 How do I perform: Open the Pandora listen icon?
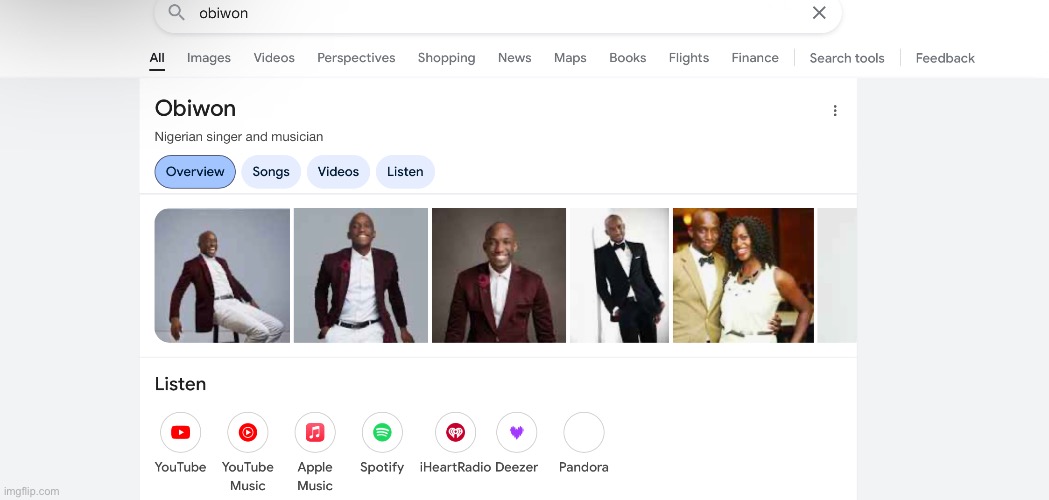point(584,433)
